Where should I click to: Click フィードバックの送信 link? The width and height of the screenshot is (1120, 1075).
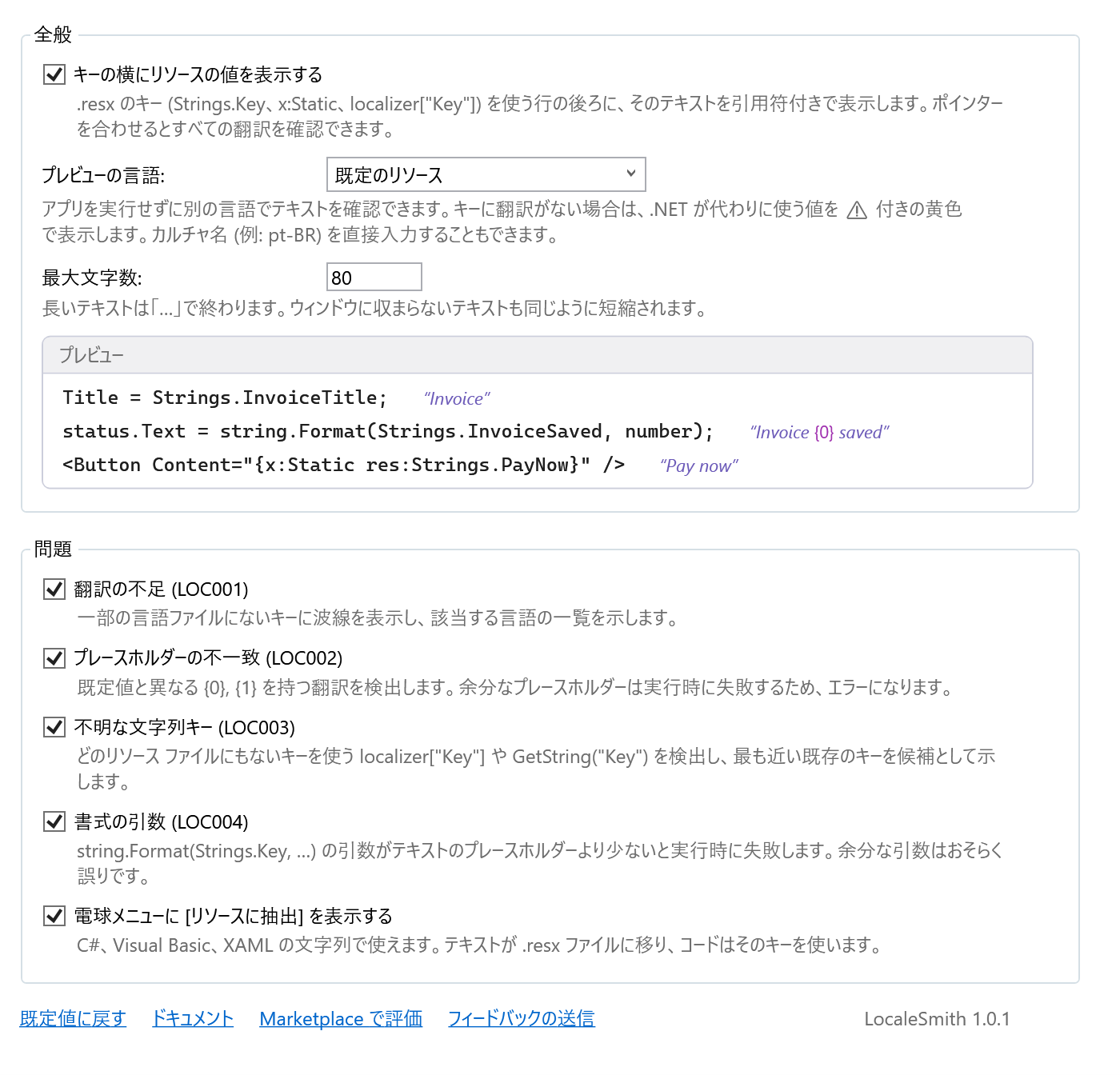pyautogui.click(x=521, y=1018)
